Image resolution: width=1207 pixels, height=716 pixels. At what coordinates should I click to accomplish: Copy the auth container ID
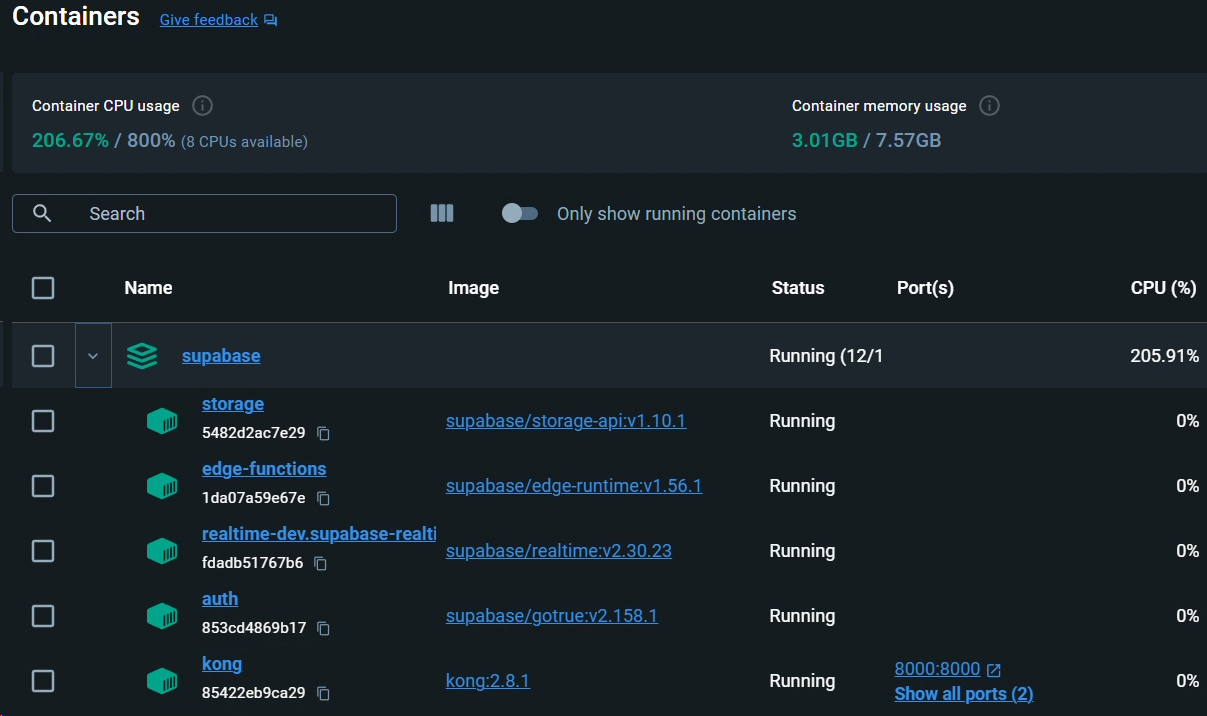(323, 629)
